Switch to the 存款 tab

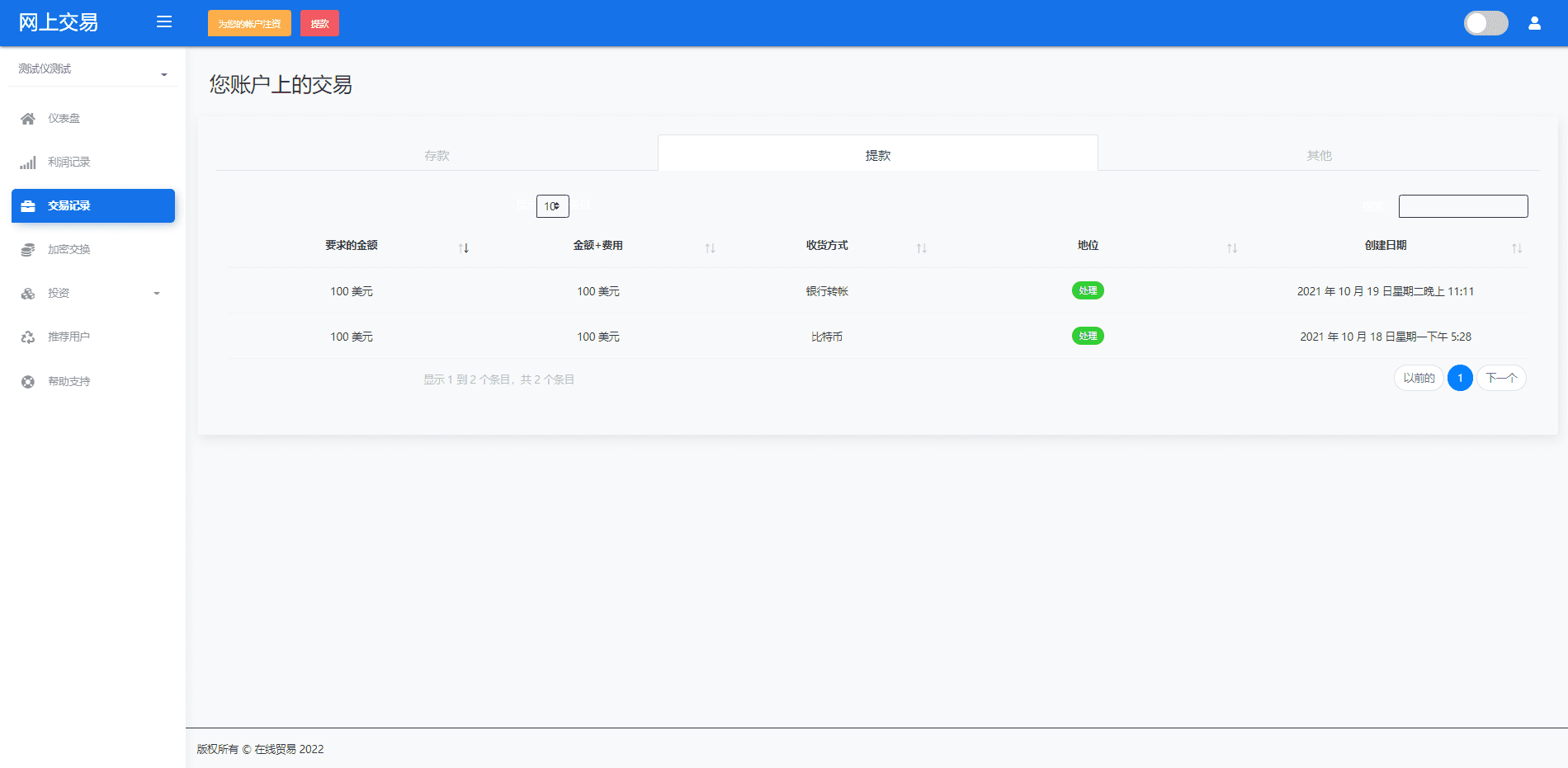coord(437,155)
